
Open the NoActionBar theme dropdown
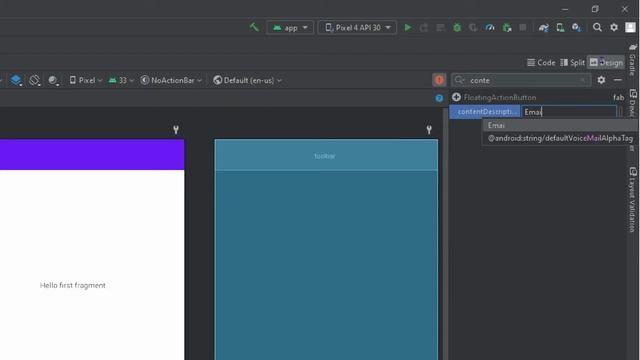[x=171, y=80]
